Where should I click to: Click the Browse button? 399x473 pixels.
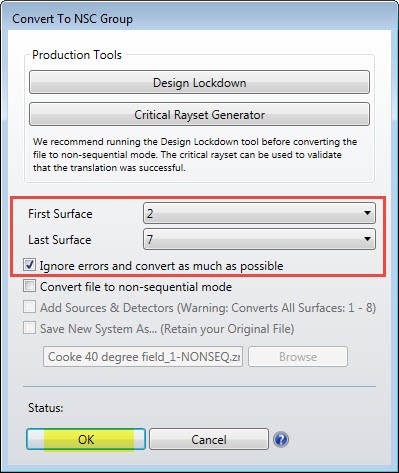coord(298,357)
